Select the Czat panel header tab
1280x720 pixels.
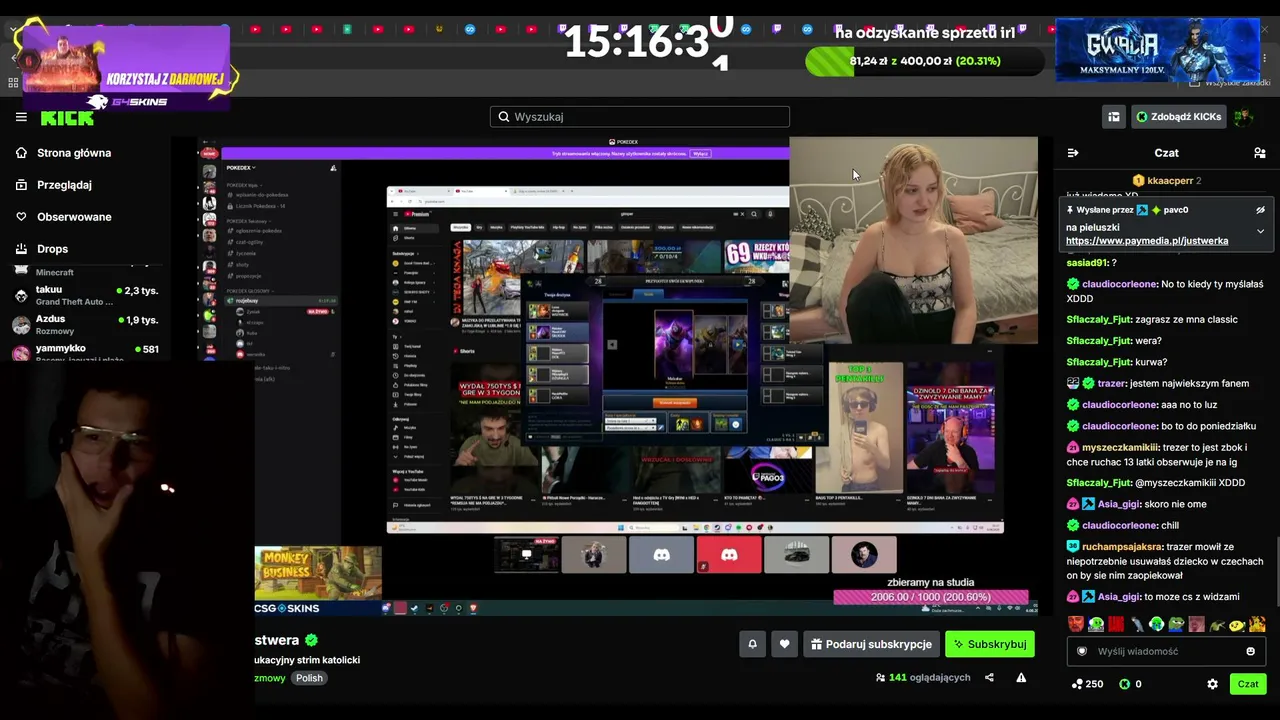pyautogui.click(x=1166, y=153)
